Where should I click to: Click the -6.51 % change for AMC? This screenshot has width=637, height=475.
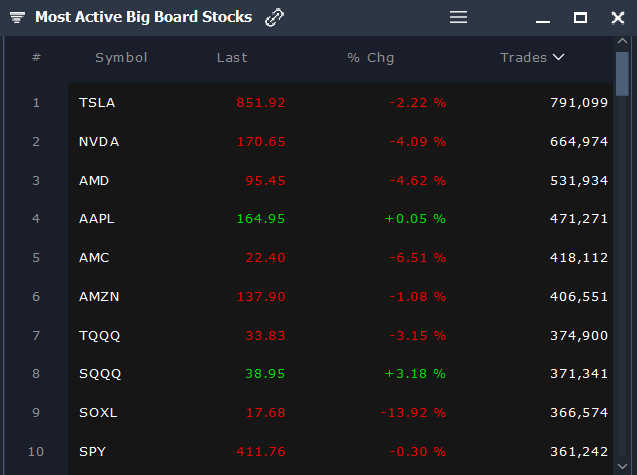(418, 258)
